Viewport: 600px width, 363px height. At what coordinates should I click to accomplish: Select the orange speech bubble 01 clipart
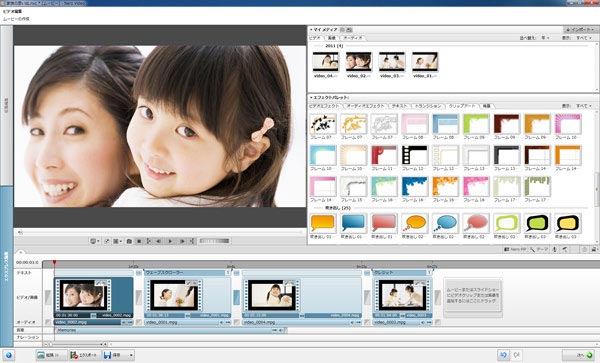pyautogui.click(x=323, y=223)
